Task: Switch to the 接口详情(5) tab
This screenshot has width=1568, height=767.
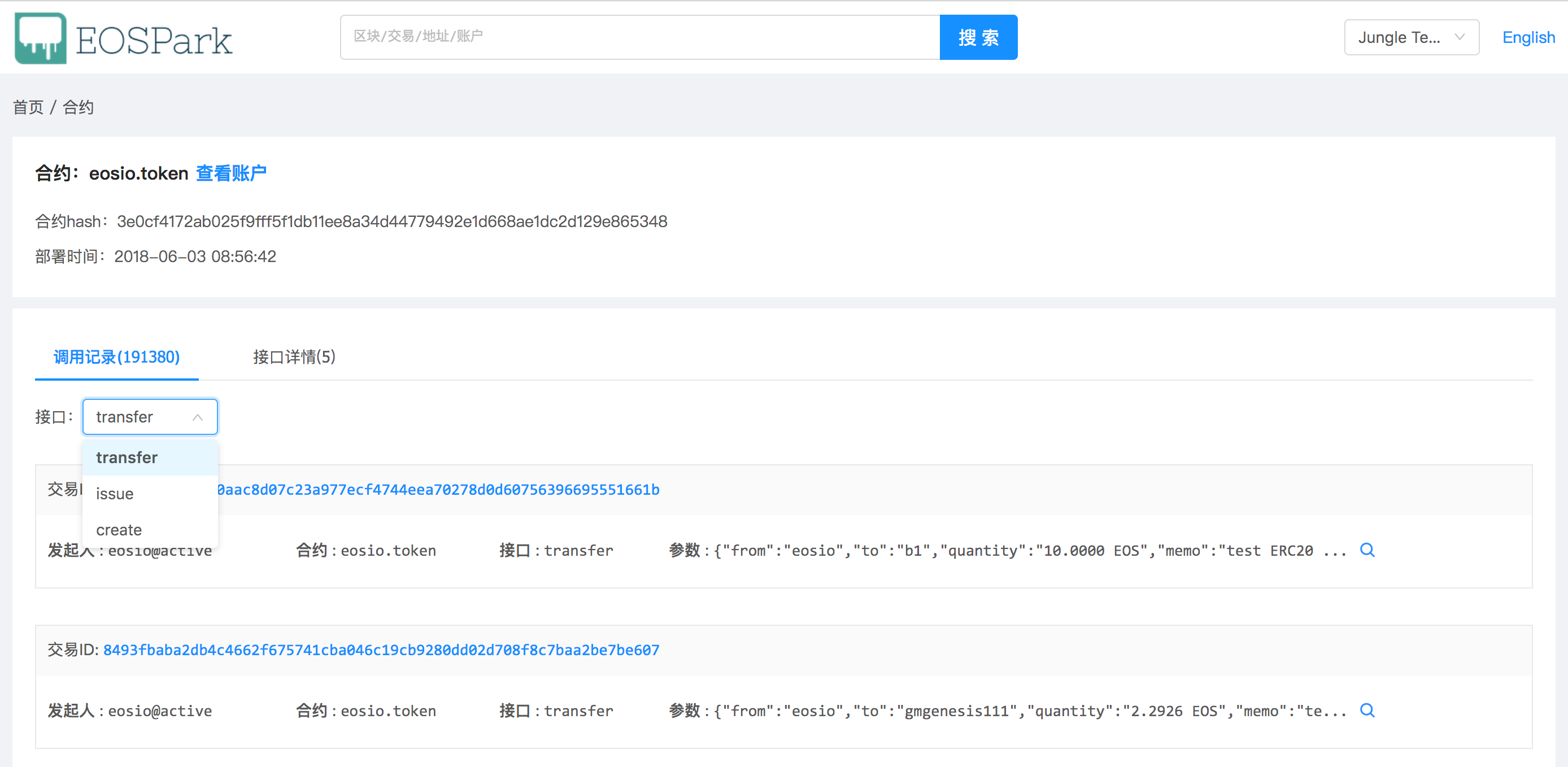Action: coord(294,357)
